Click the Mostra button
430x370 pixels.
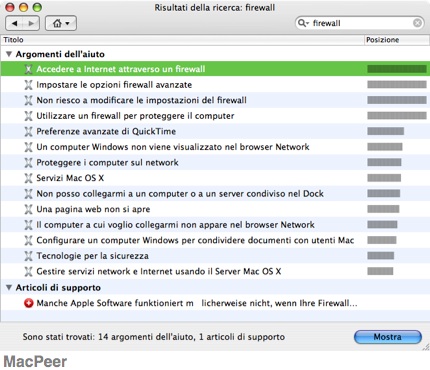click(x=388, y=337)
